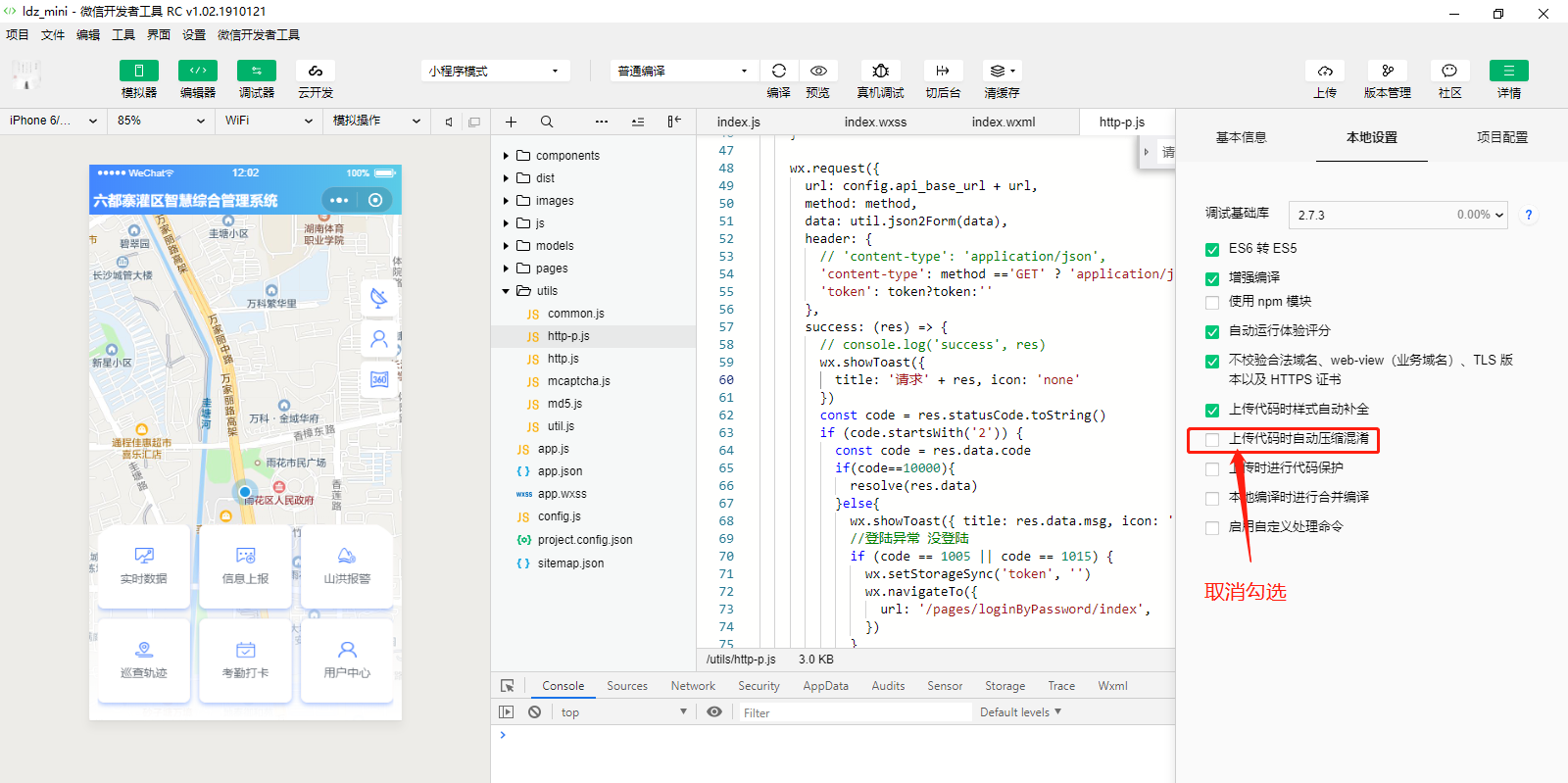The width and height of the screenshot is (1568, 783).
Task: Mute the simulator sound icon
Action: 449,122
